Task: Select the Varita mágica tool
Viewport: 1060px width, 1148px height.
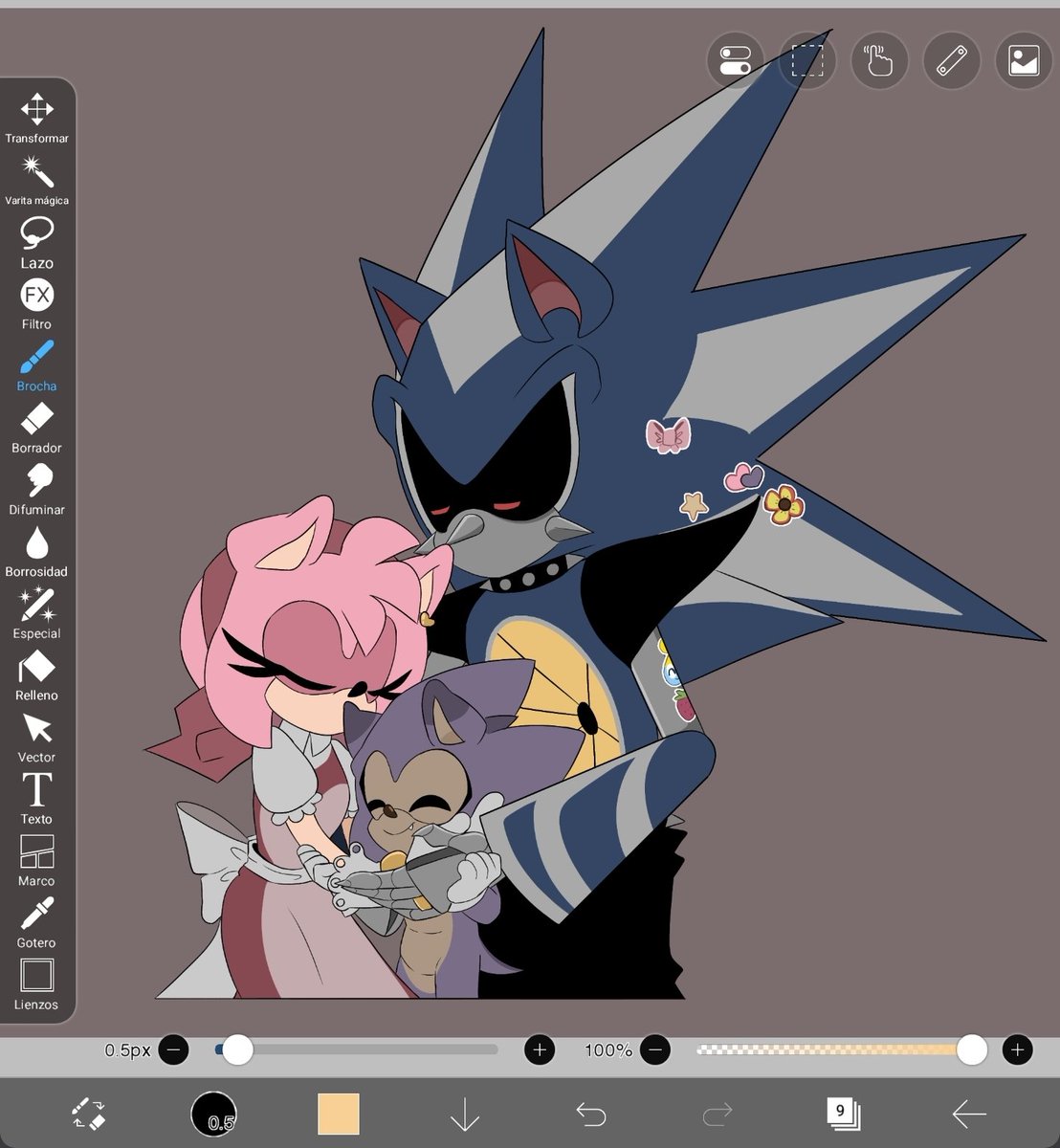Action: 36,174
